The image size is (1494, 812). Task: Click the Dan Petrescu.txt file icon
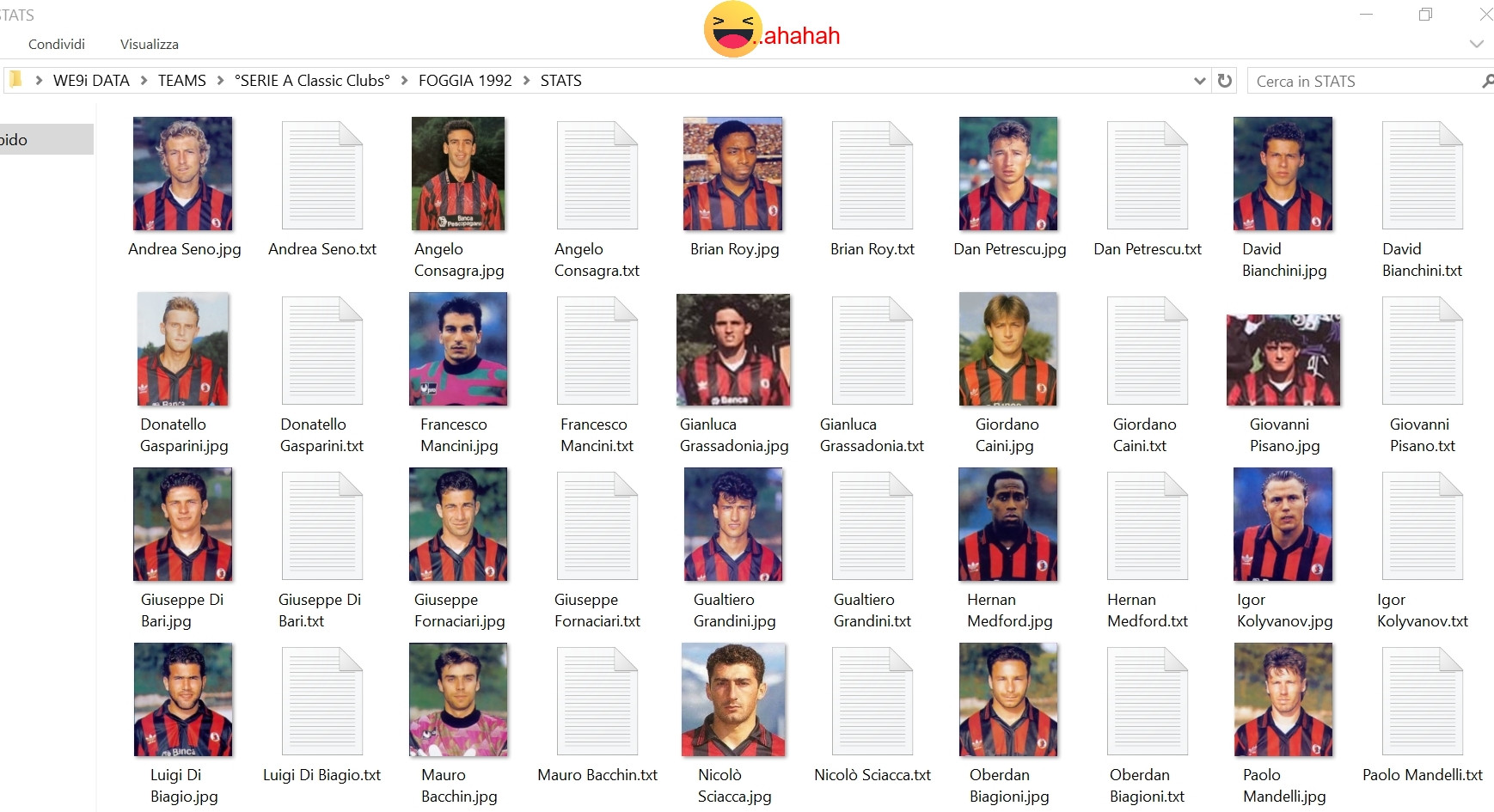1148,175
